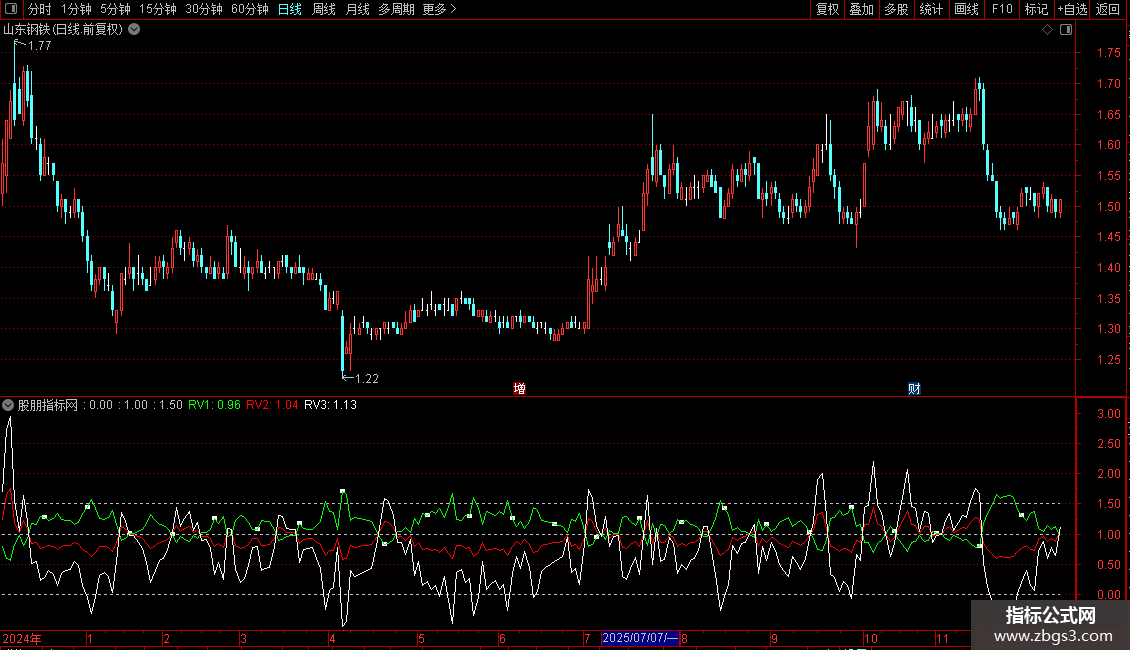Screen dimensions: 1130x650
Task: Switch to the 月线 monthly tab
Action: tap(357, 9)
